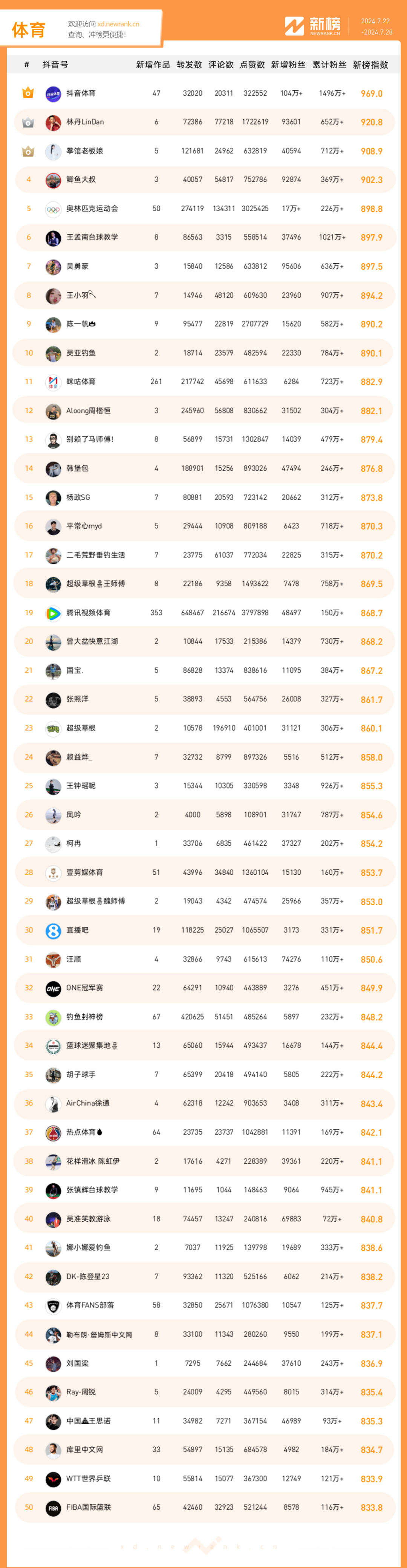Click 奥林匹克运动会 Olympic rings avatar
The width and height of the screenshot is (407, 1568).
(x=53, y=209)
